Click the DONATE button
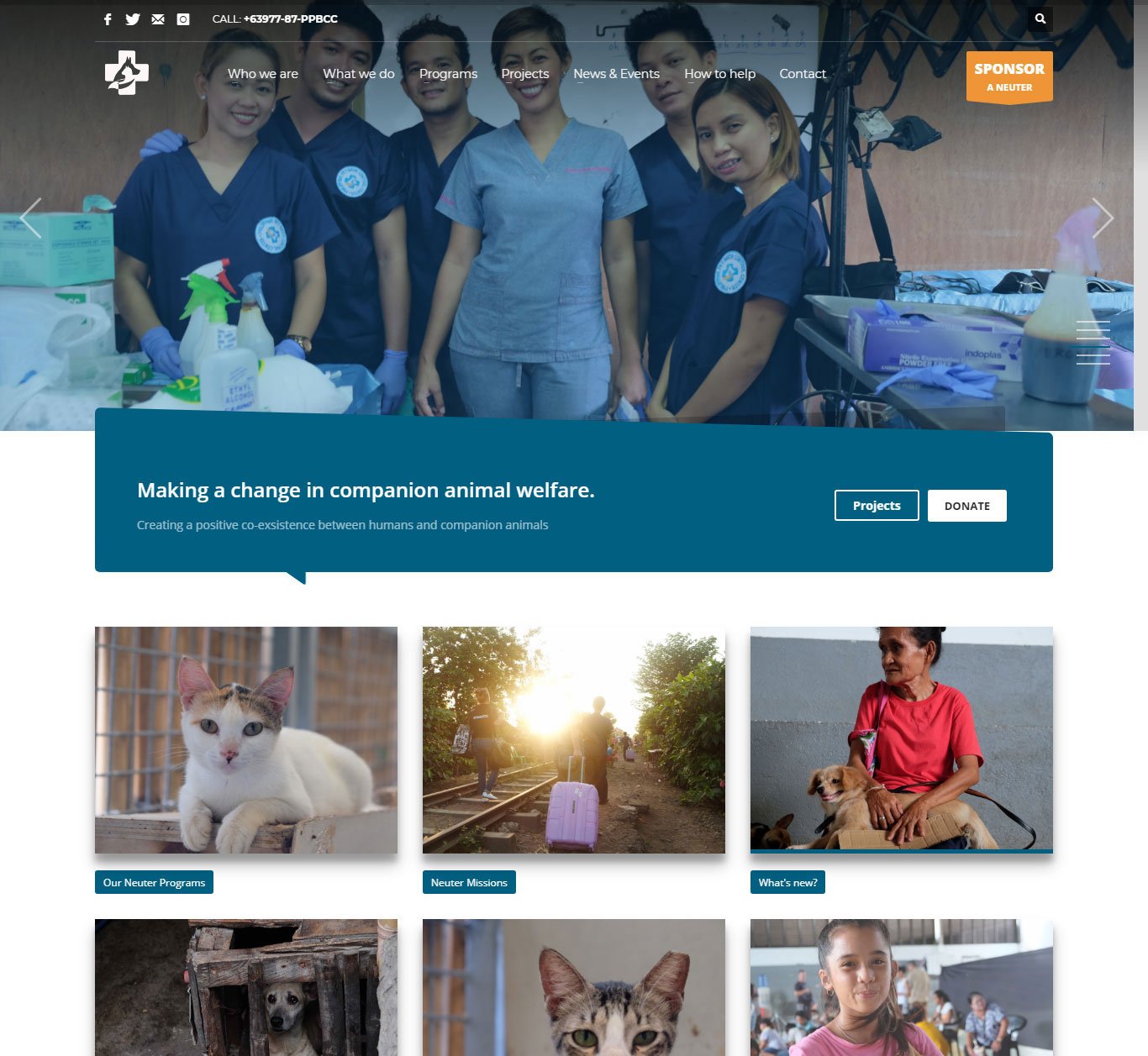This screenshot has height=1056, width=1148. click(967, 506)
